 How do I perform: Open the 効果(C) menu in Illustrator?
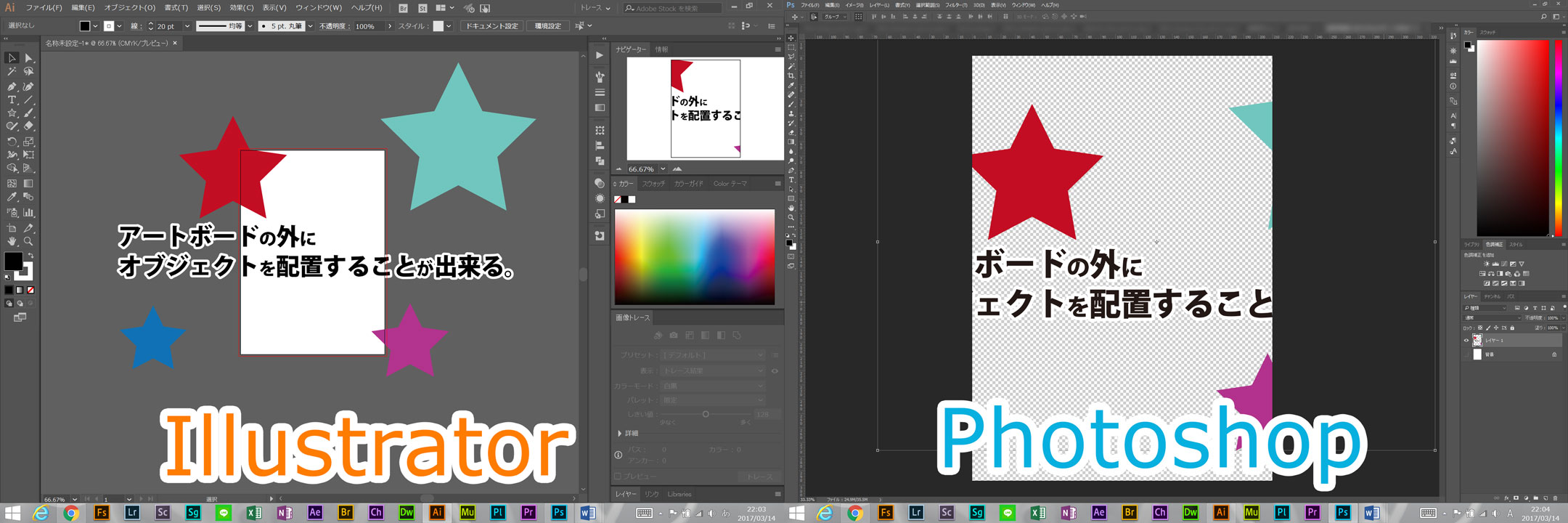(x=242, y=8)
